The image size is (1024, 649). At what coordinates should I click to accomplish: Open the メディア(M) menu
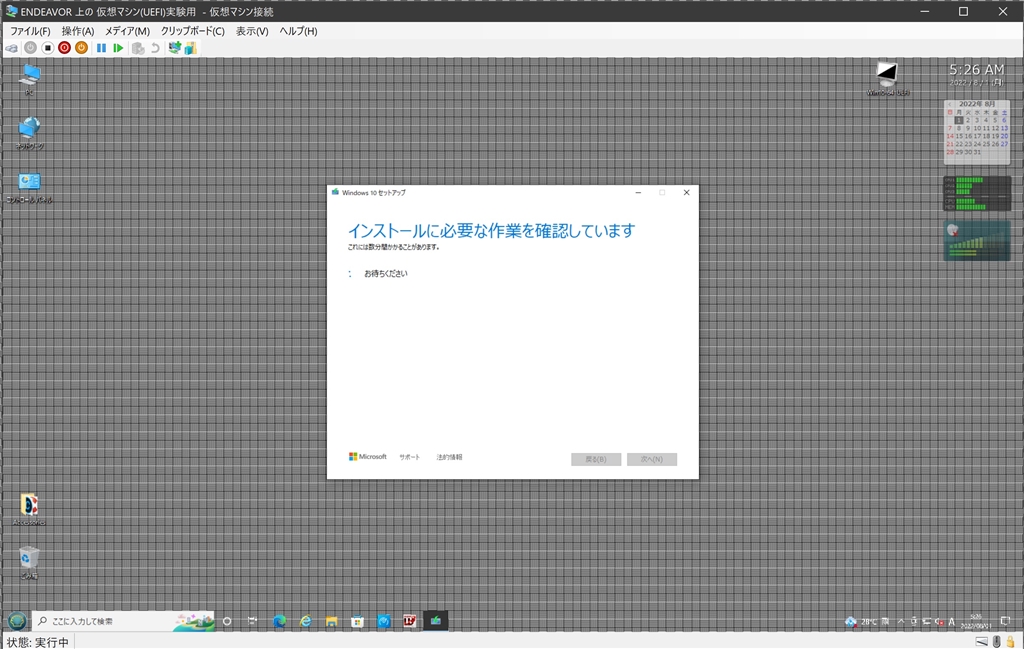click(x=127, y=31)
